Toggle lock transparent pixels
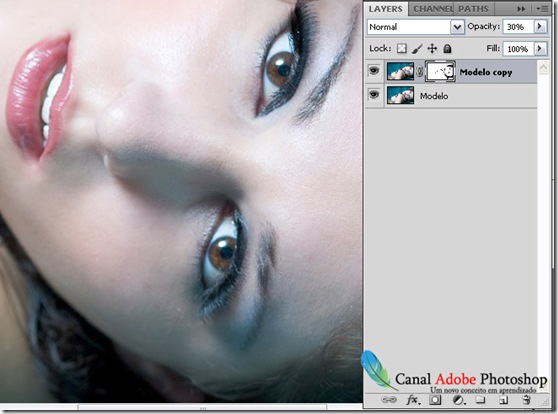Image resolution: width=558 pixels, height=414 pixels. coord(401,48)
